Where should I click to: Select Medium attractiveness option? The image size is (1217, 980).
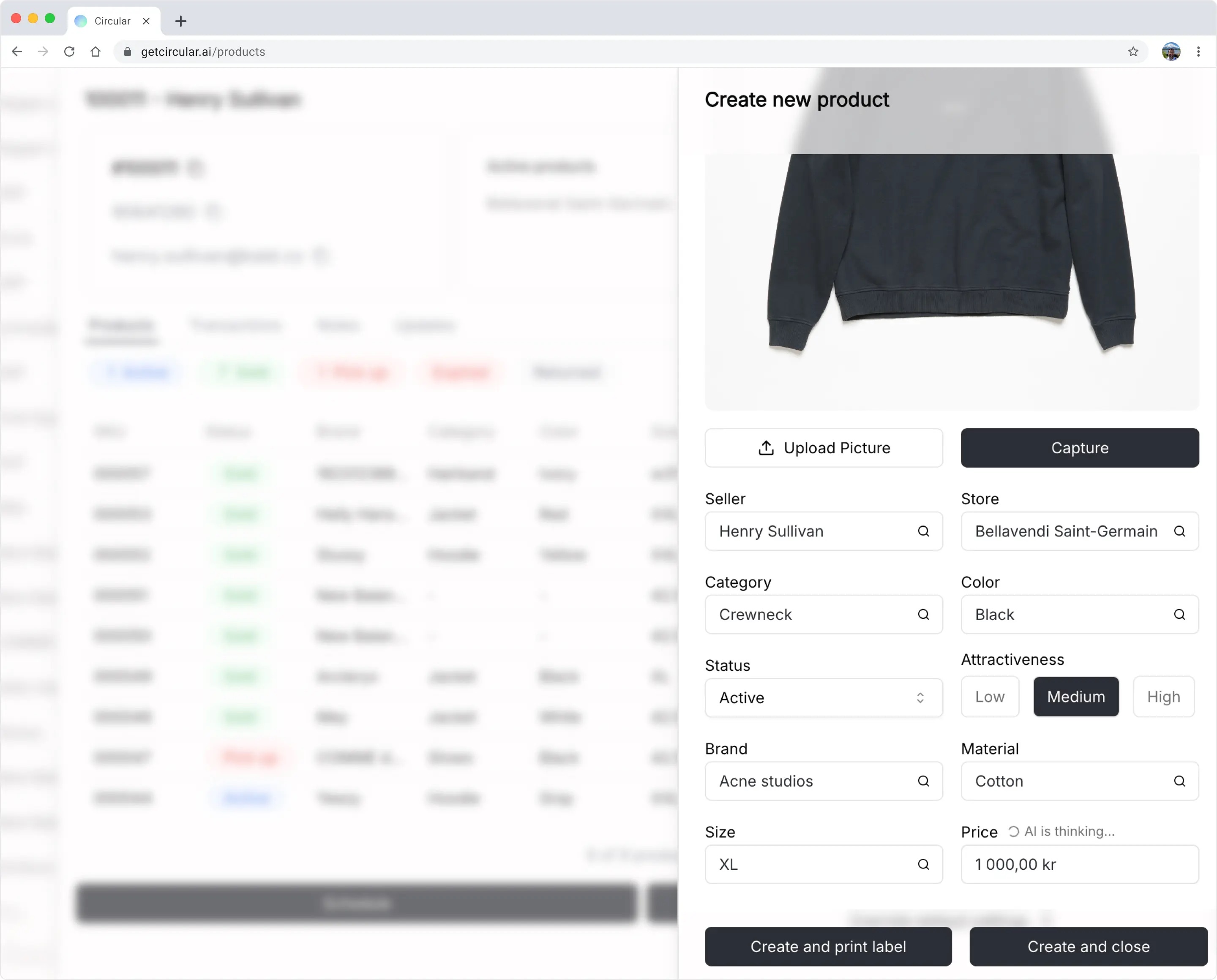(1075, 697)
